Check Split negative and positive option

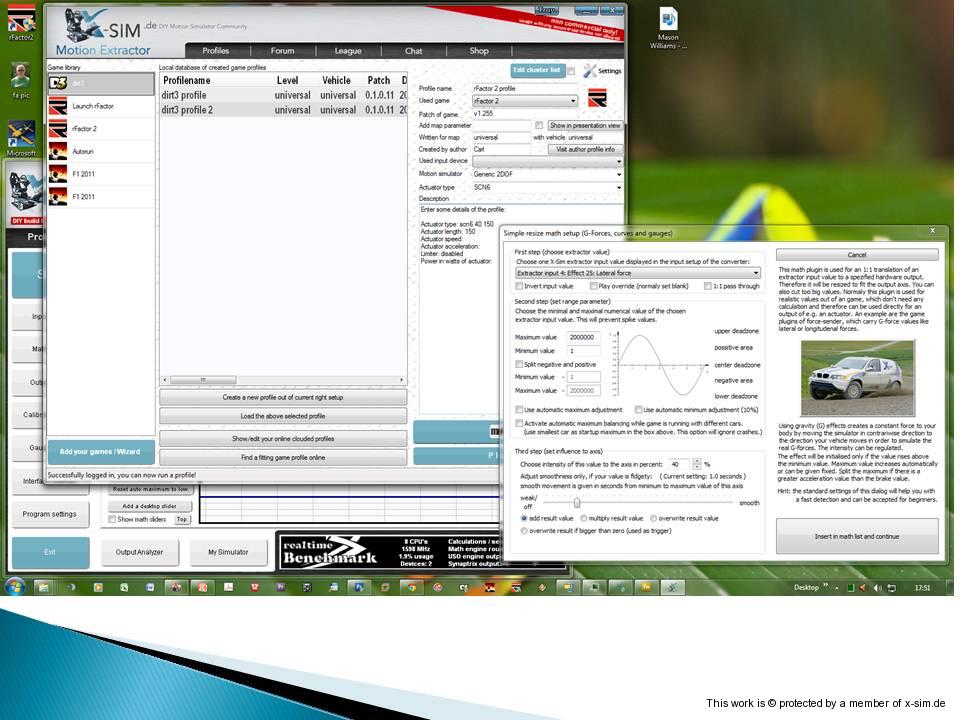coord(519,364)
